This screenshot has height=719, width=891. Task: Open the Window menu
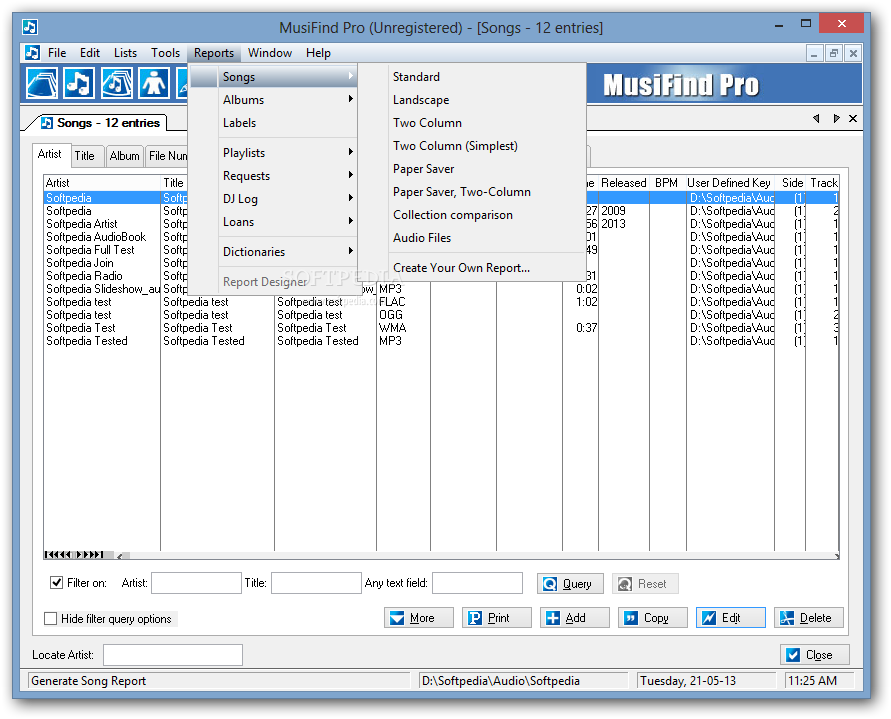(270, 53)
